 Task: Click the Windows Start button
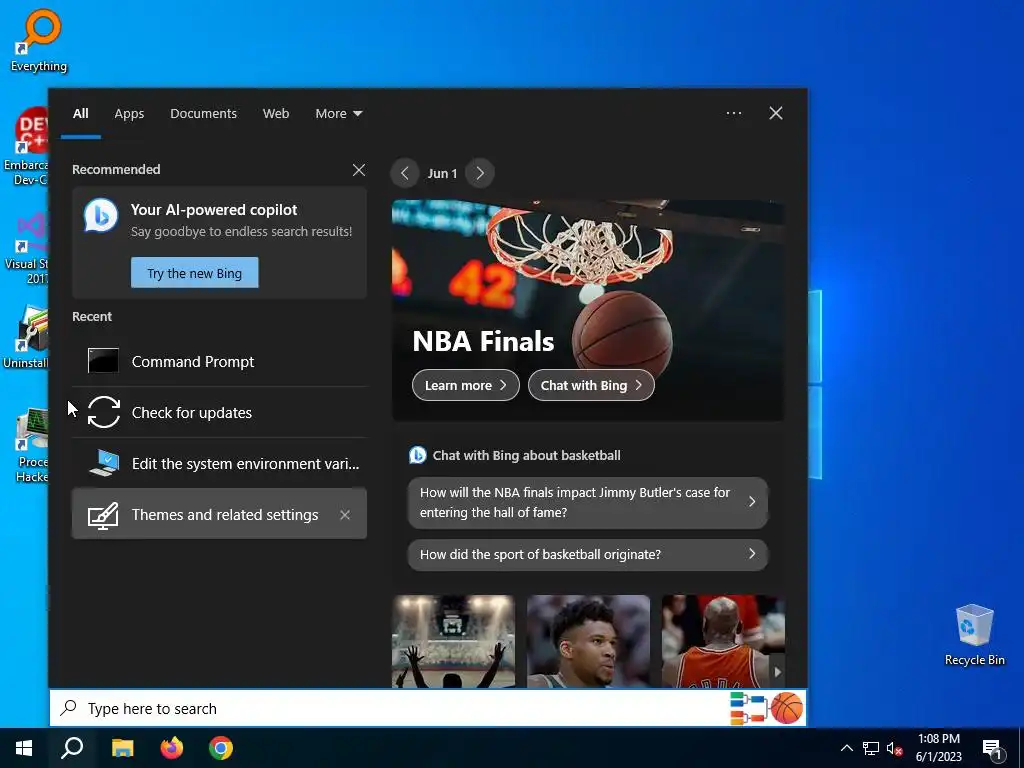[24, 748]
